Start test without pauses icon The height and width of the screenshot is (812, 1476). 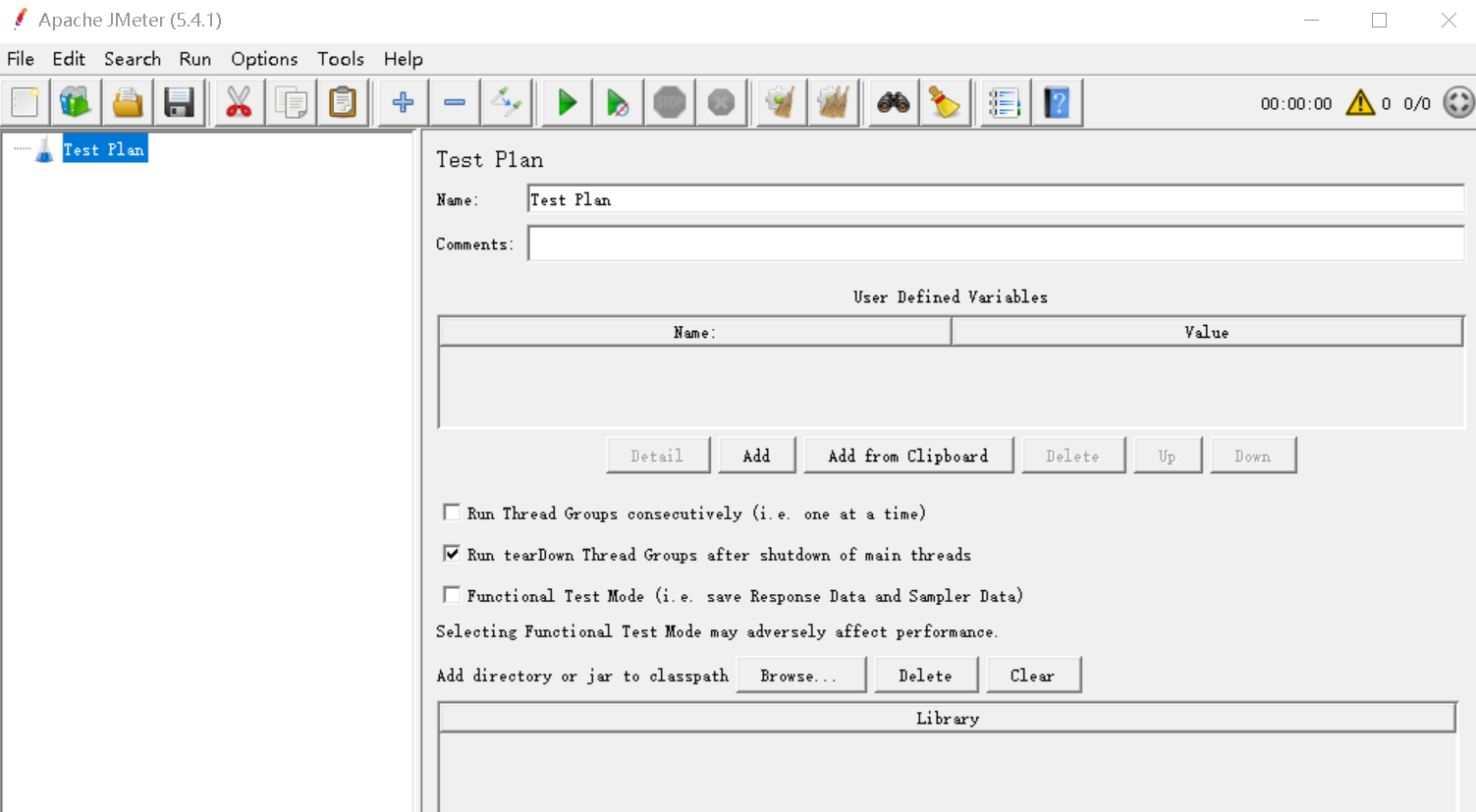tap(618, 102)
